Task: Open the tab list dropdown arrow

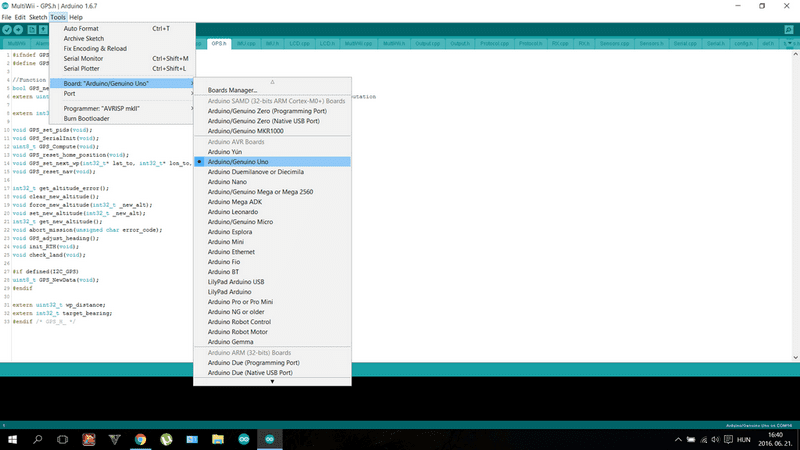Action: coord(790,43)
